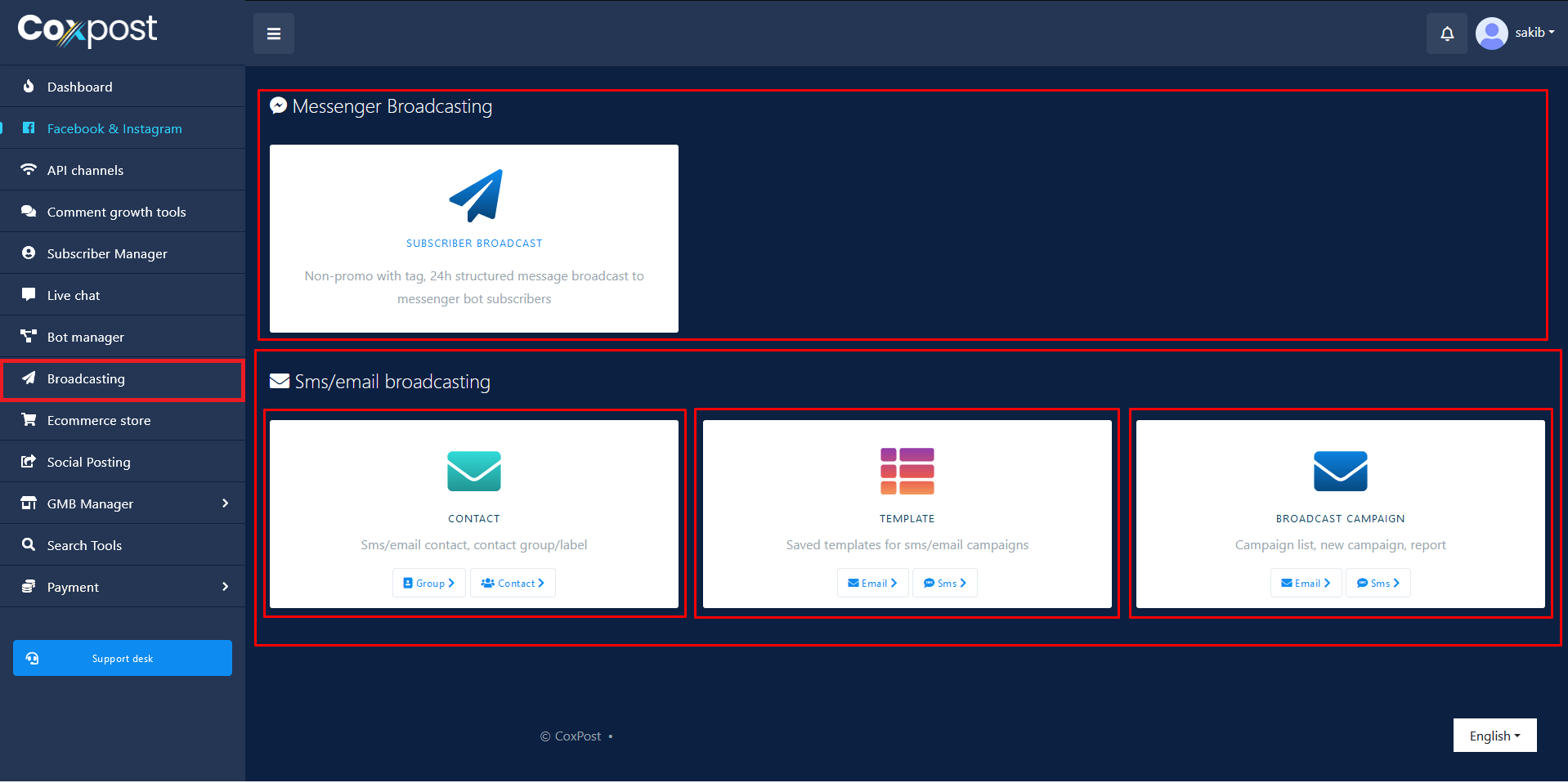Select Facebook & Instagram in sidebar
The width and height of the screenshot is (1568, 783).
point(114,129)
